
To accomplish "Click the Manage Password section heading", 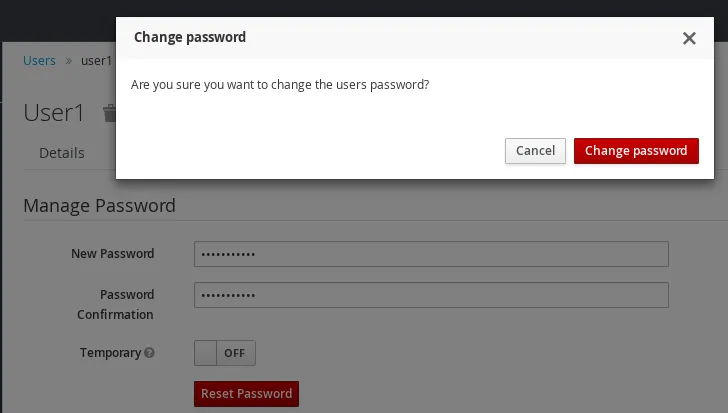I will point(99,206).
